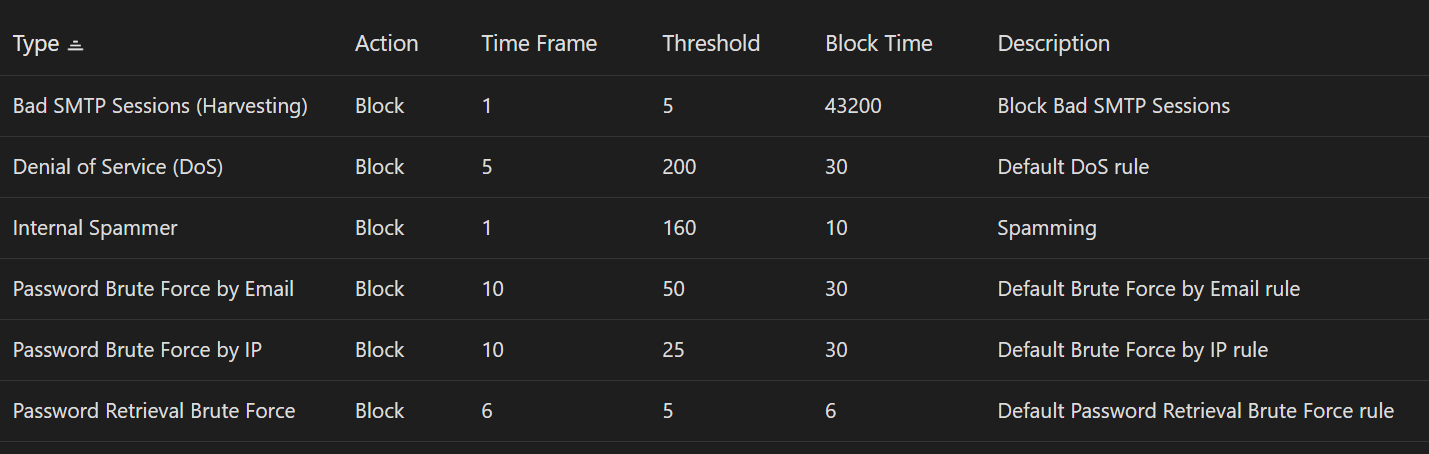This screenshot has height=454, width=1429.
Task: Click Default Brute Force by Email rule description
Action: click(1148, 289)
